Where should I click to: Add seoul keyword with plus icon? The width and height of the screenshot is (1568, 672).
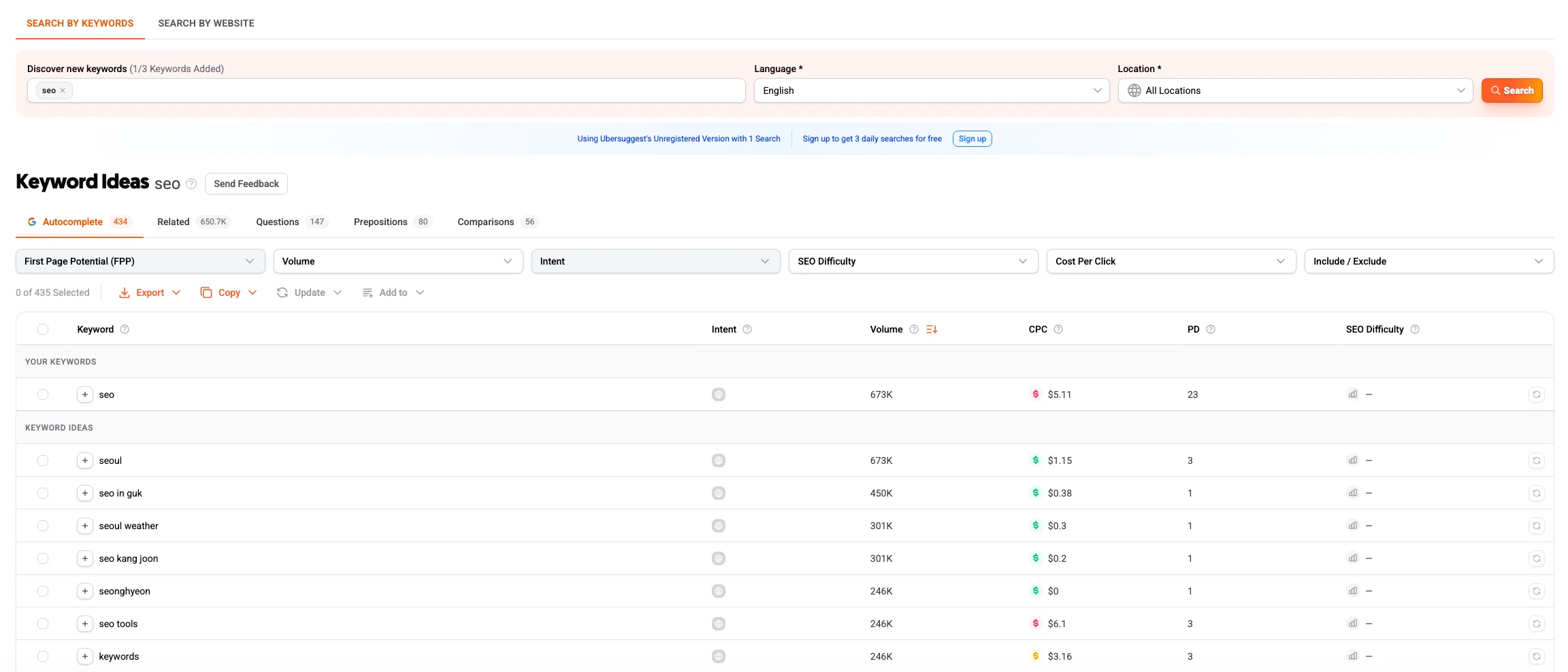pyautogui.click(x=84, y=460)
